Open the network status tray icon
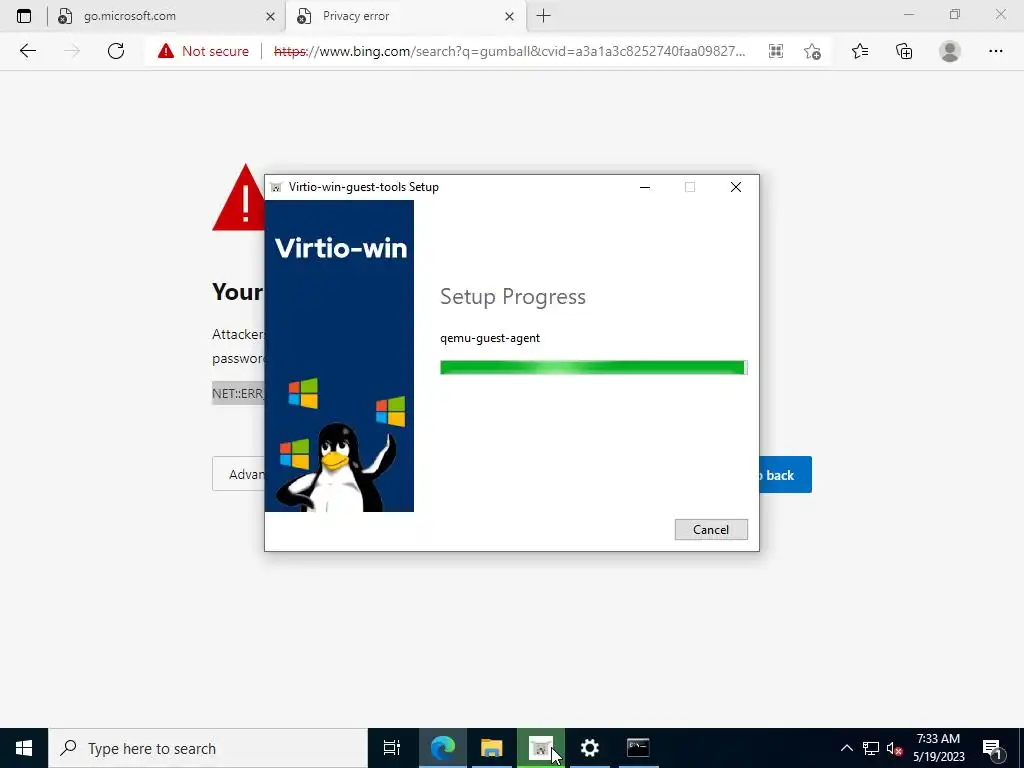 coord(871,748)
